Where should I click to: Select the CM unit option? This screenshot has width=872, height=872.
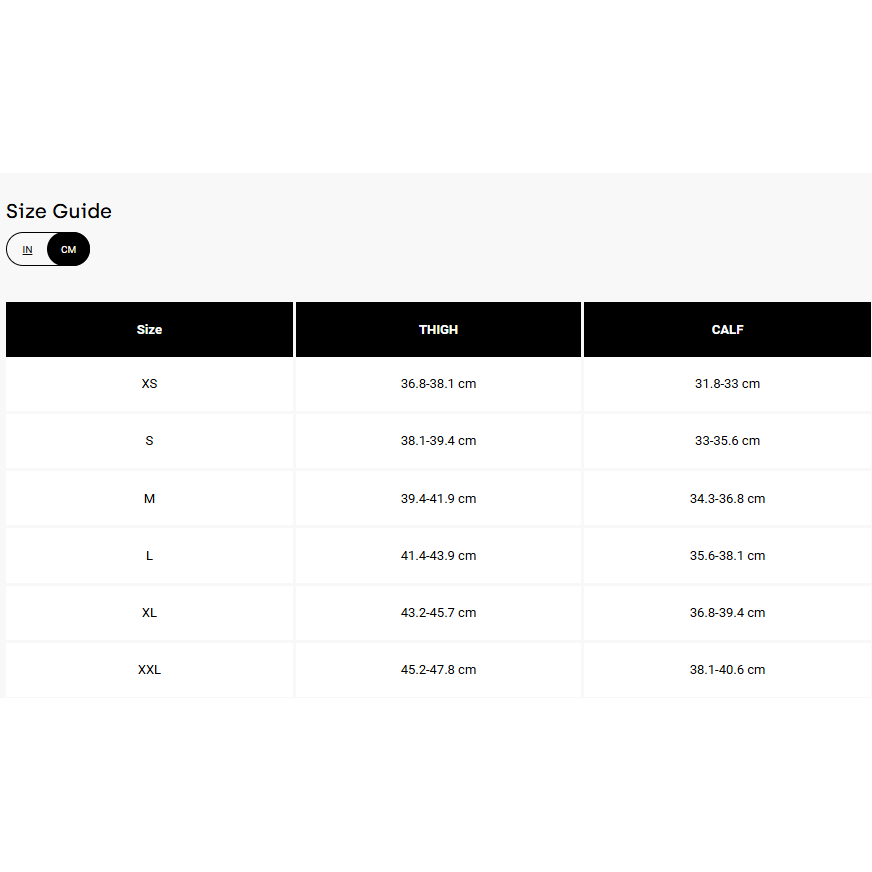(68, 250)
